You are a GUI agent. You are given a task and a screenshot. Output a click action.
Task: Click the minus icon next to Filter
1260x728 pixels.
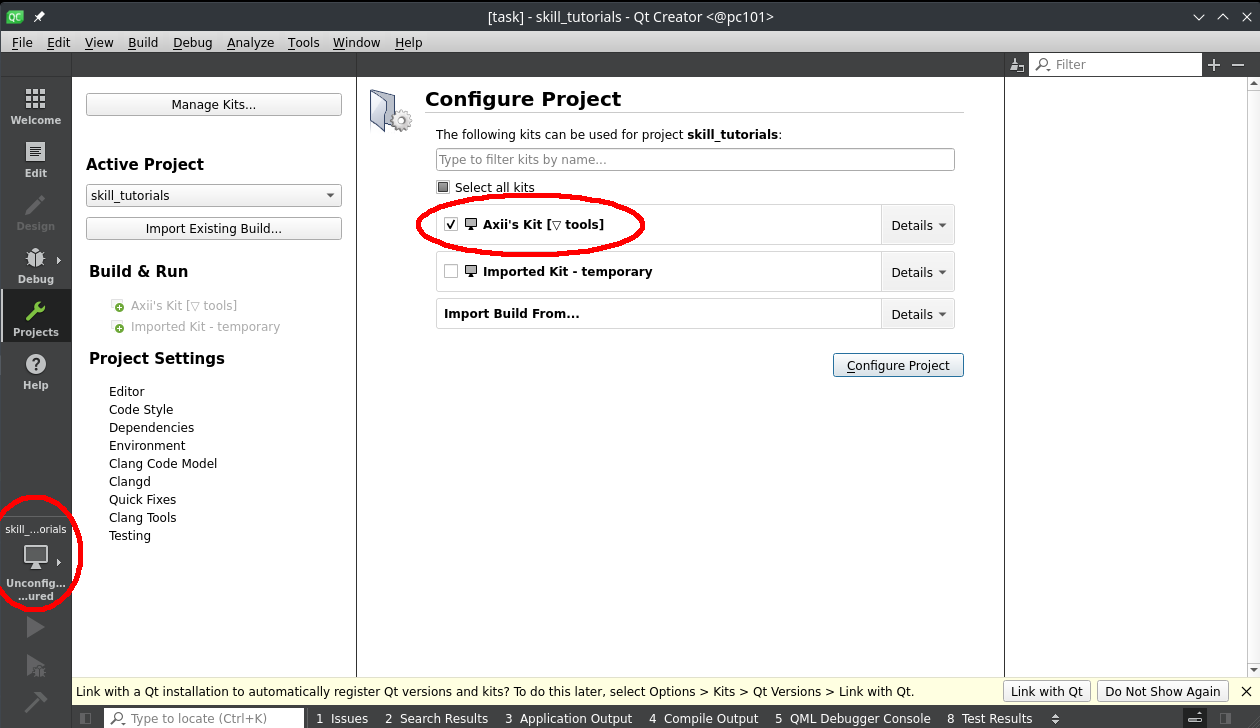(1238, 64)
